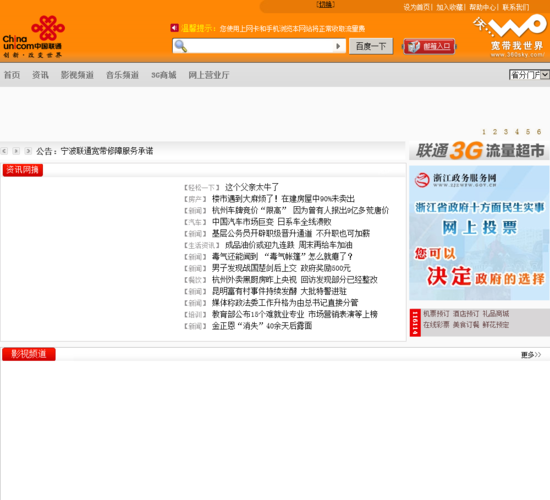The image size is (550, 500).
Task: Open the 联通3G流量超市 banner
Action: (479, 151)
